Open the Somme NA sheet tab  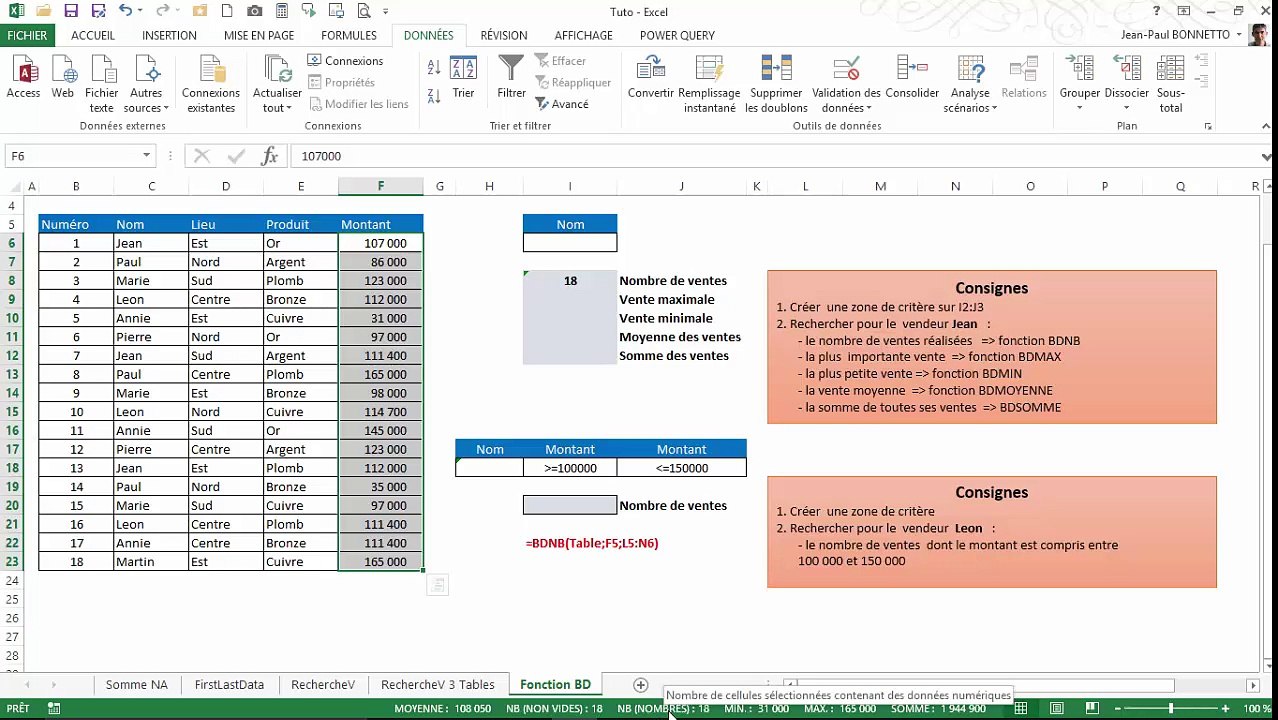[137, 685]
